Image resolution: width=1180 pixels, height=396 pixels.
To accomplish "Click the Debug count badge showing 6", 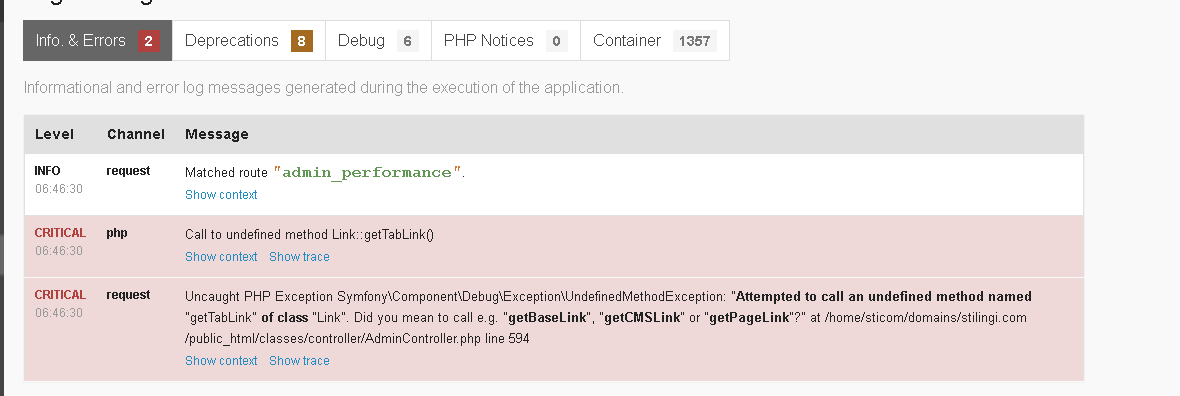I will 407,41.
